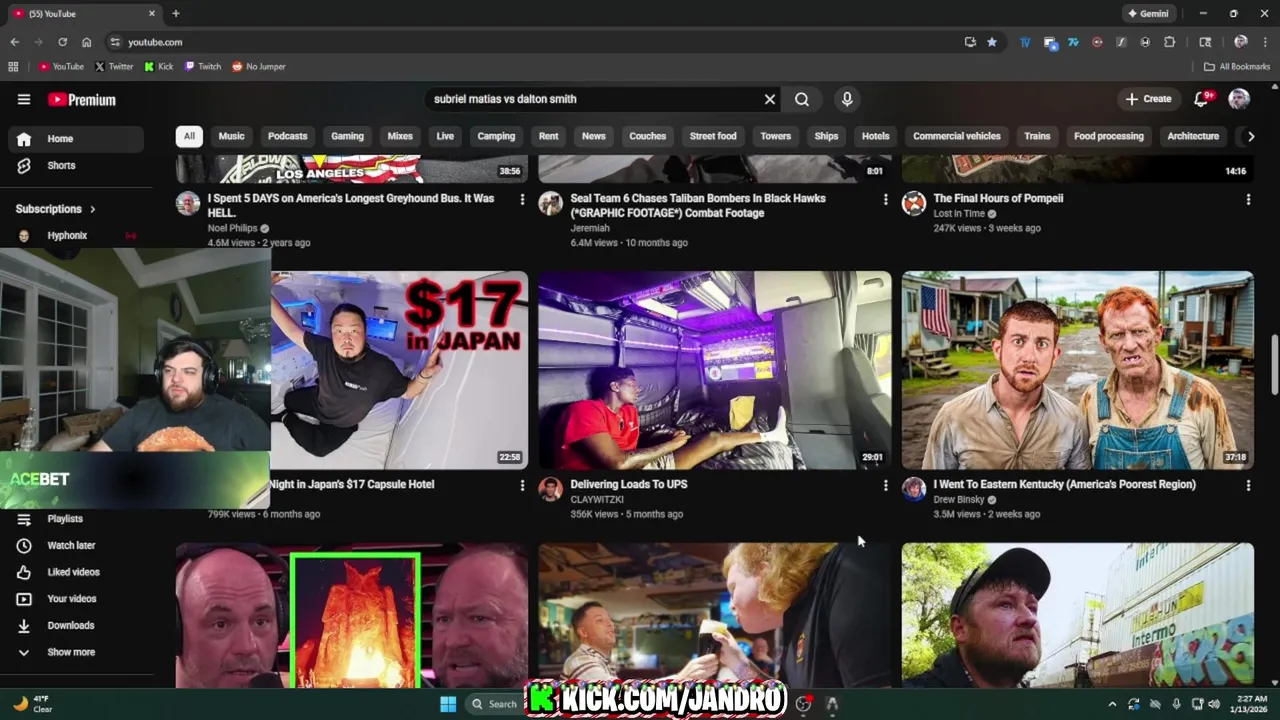Open the Chrome extensions puzzle icon
1280x720 pixels.
point(1170,42)
